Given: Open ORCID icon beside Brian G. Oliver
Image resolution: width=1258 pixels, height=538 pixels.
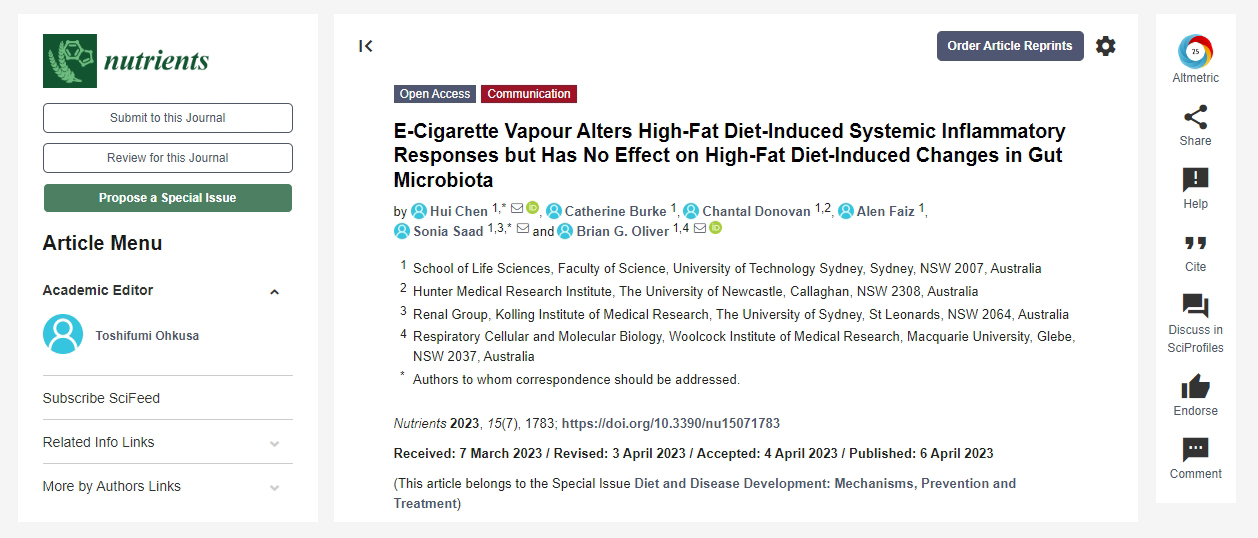Looking at the screenshot, I should [715, 229].
